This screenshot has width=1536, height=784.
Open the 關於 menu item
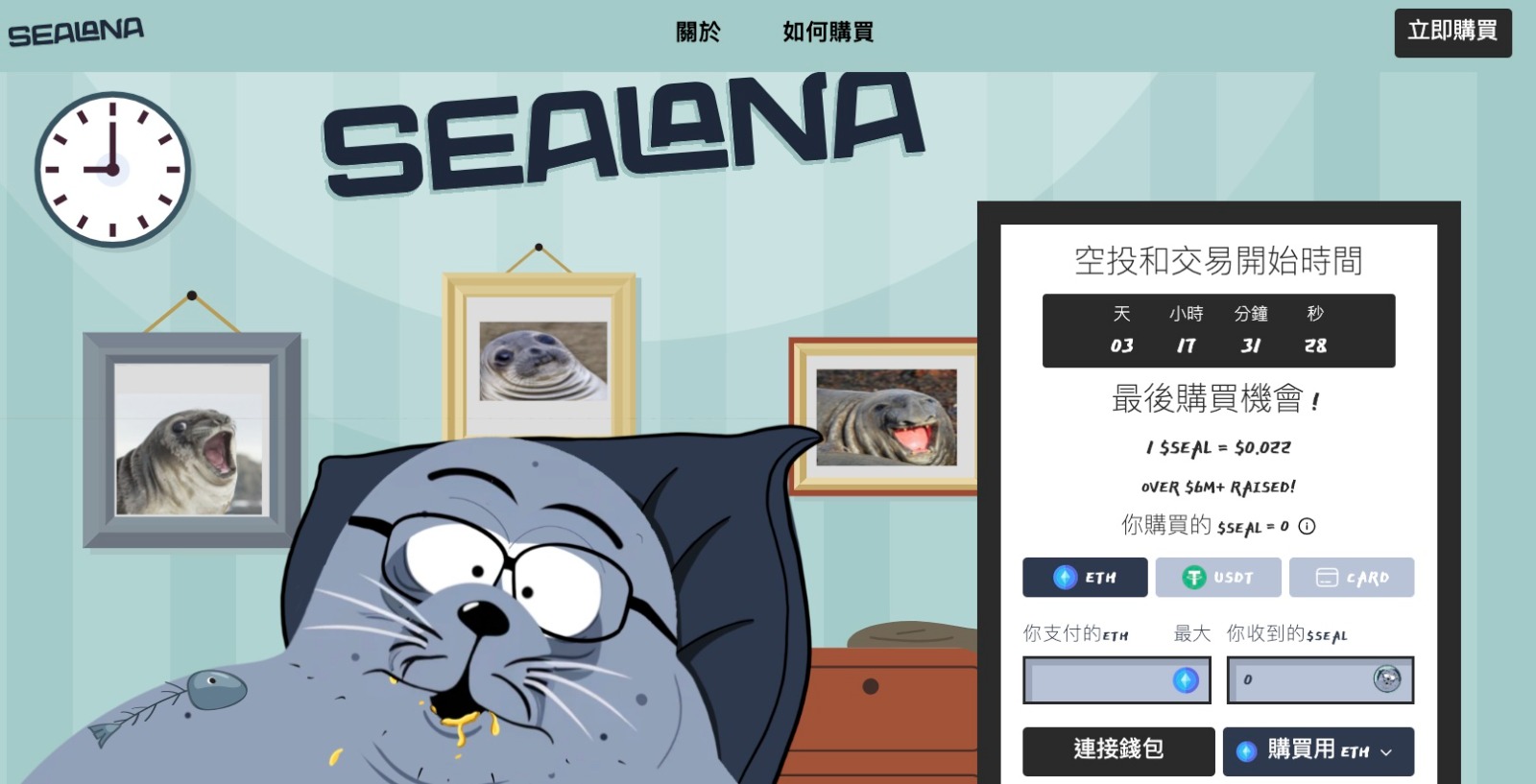point(698,32)
